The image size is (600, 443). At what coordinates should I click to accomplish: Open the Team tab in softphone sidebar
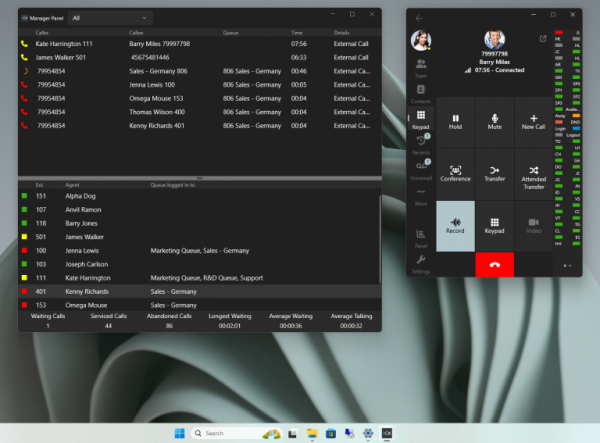point(421,68)
